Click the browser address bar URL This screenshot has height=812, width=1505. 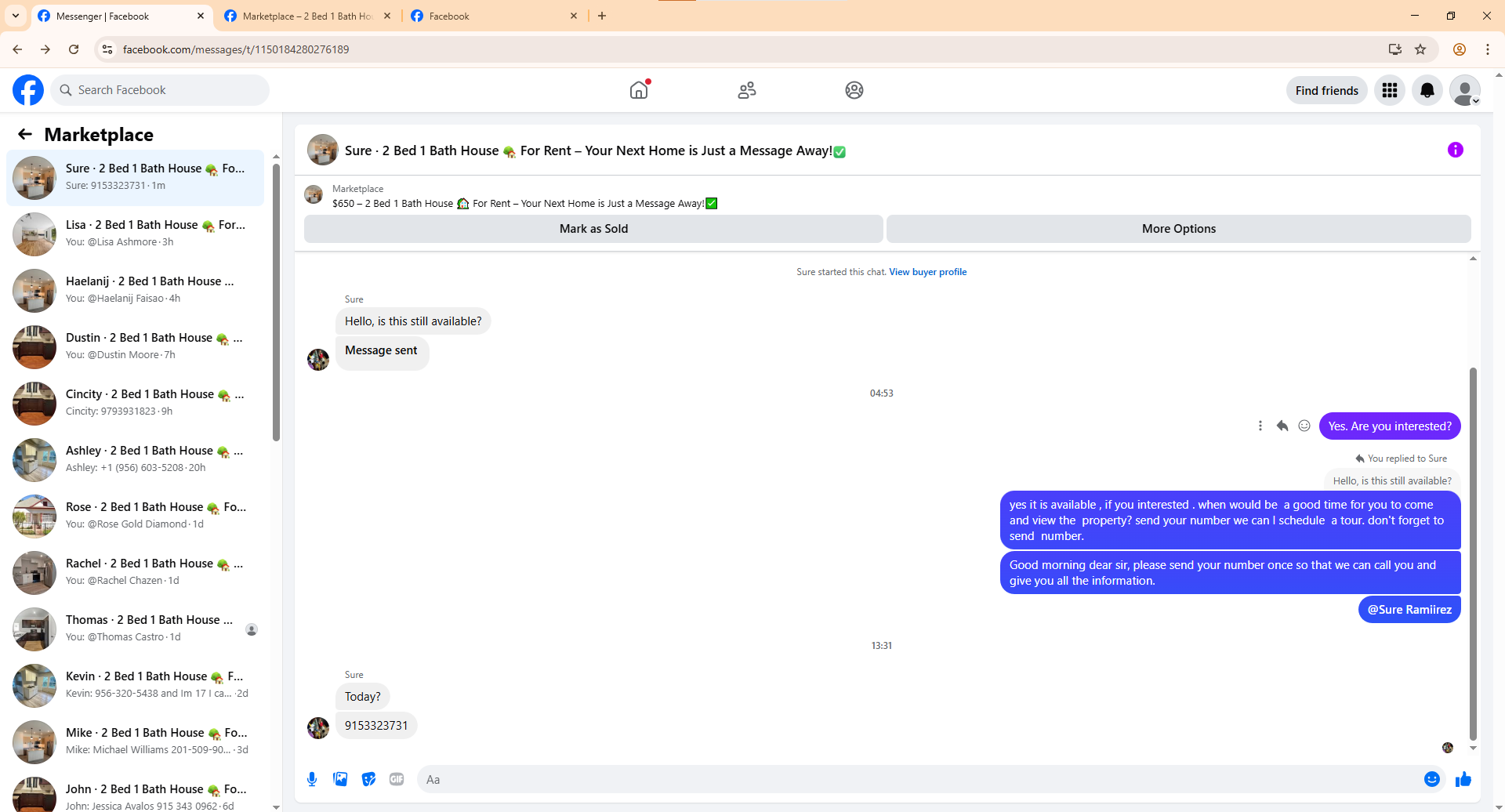tap(236, 49)
